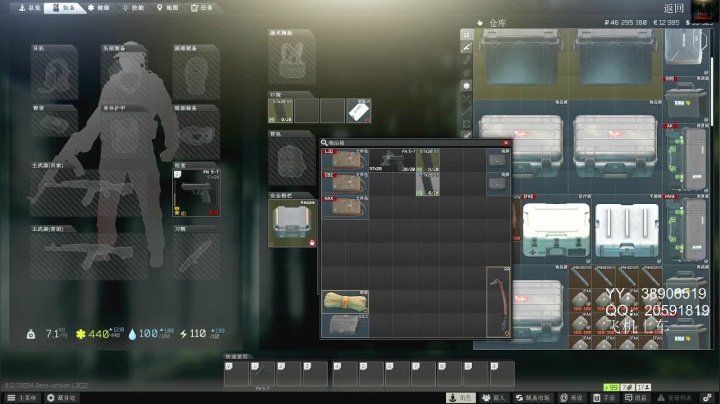Click the 角色 character button

coord(461,398)
